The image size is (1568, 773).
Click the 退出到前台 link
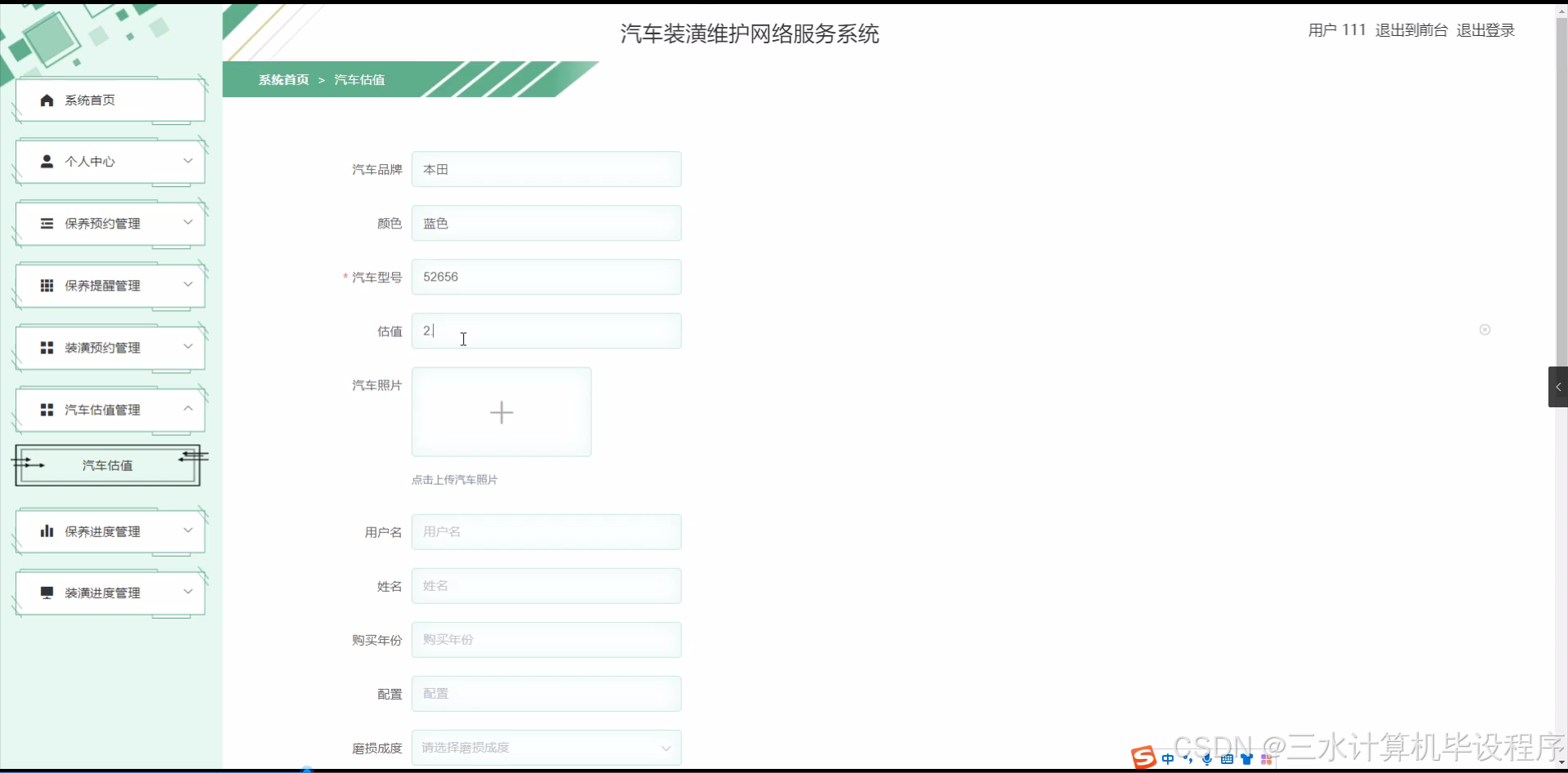point(1413,29)
